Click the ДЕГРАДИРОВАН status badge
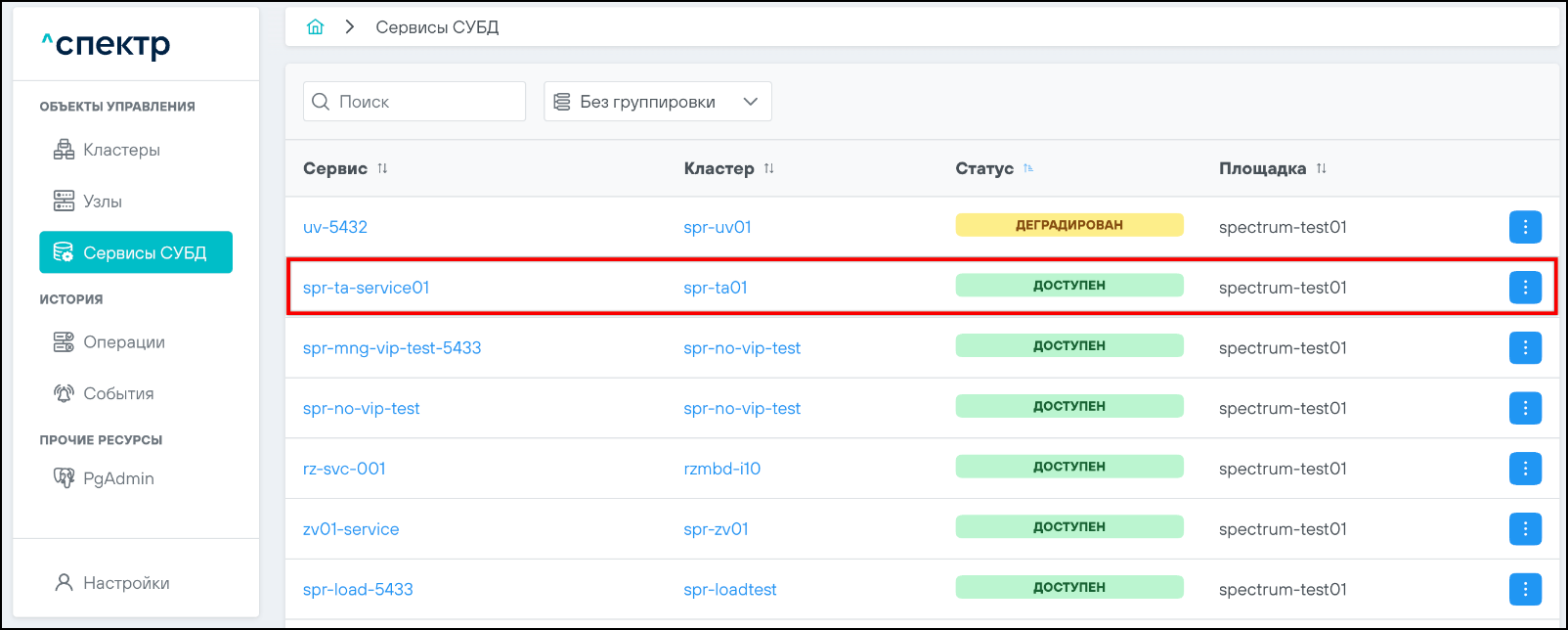Image resolution: width=1568 pixels, height=630 pixels. [x=1068, y=225]
